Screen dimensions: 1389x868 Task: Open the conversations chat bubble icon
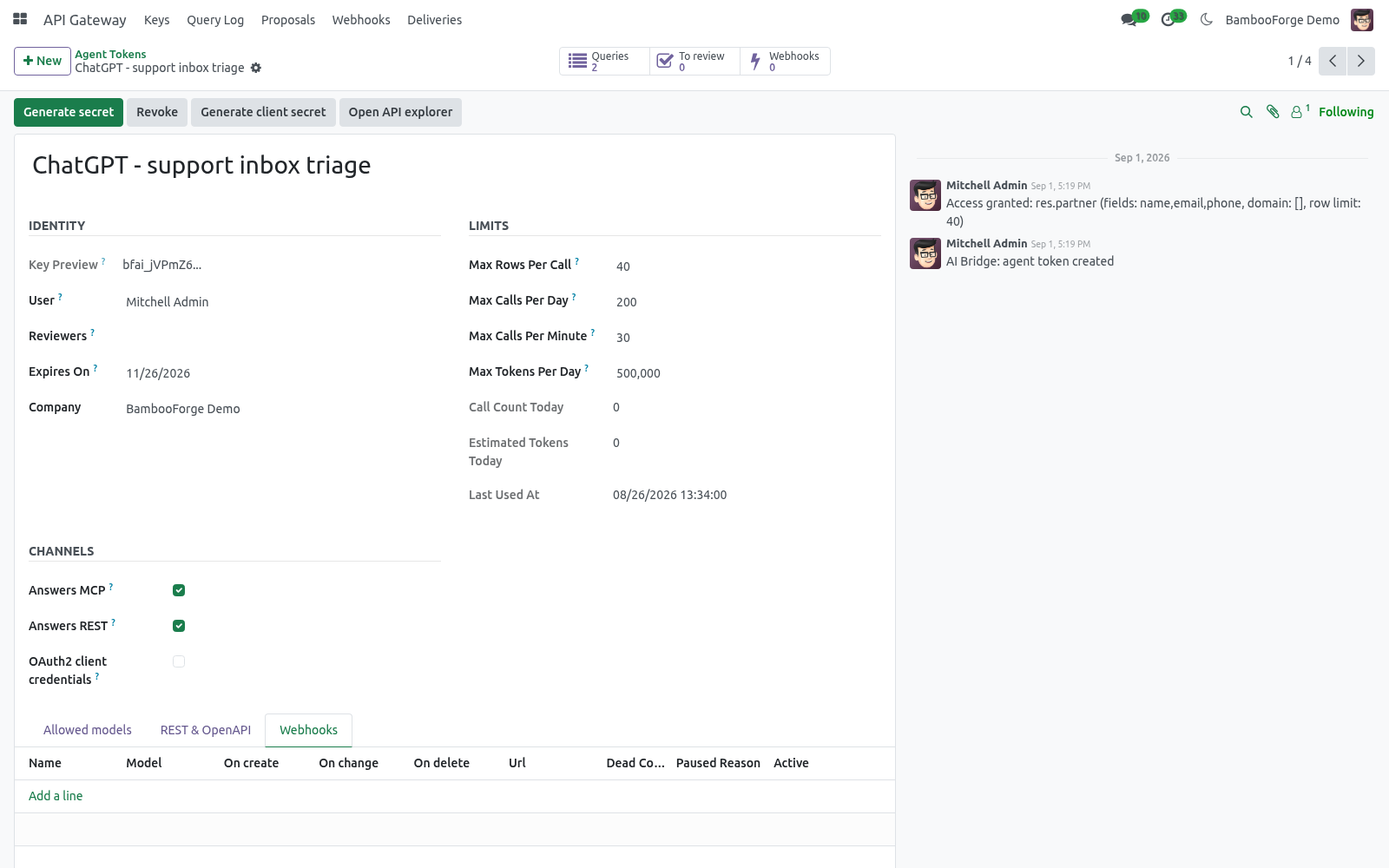(x=1129, y=19)
